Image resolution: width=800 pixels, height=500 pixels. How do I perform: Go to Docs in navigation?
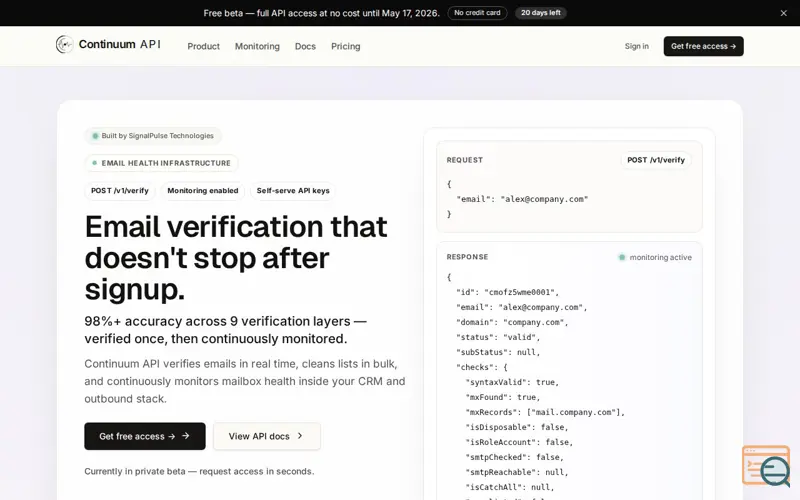pyautogui.click(x=305, y=46)
